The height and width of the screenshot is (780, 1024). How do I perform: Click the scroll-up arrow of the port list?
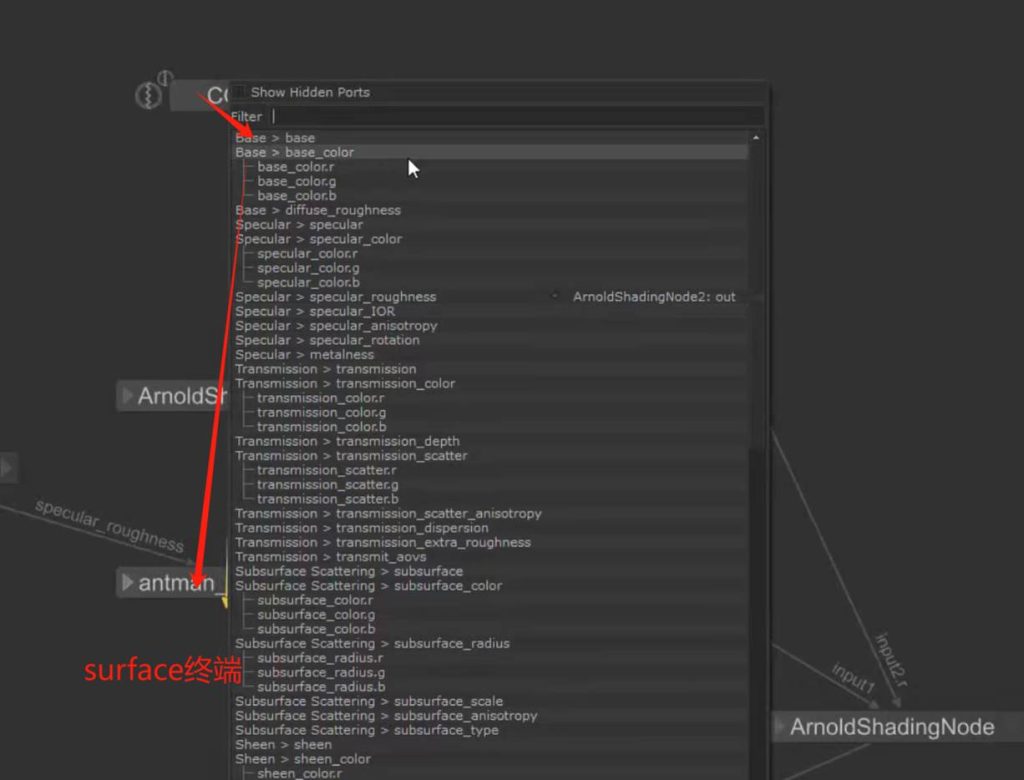pos(755,137)
